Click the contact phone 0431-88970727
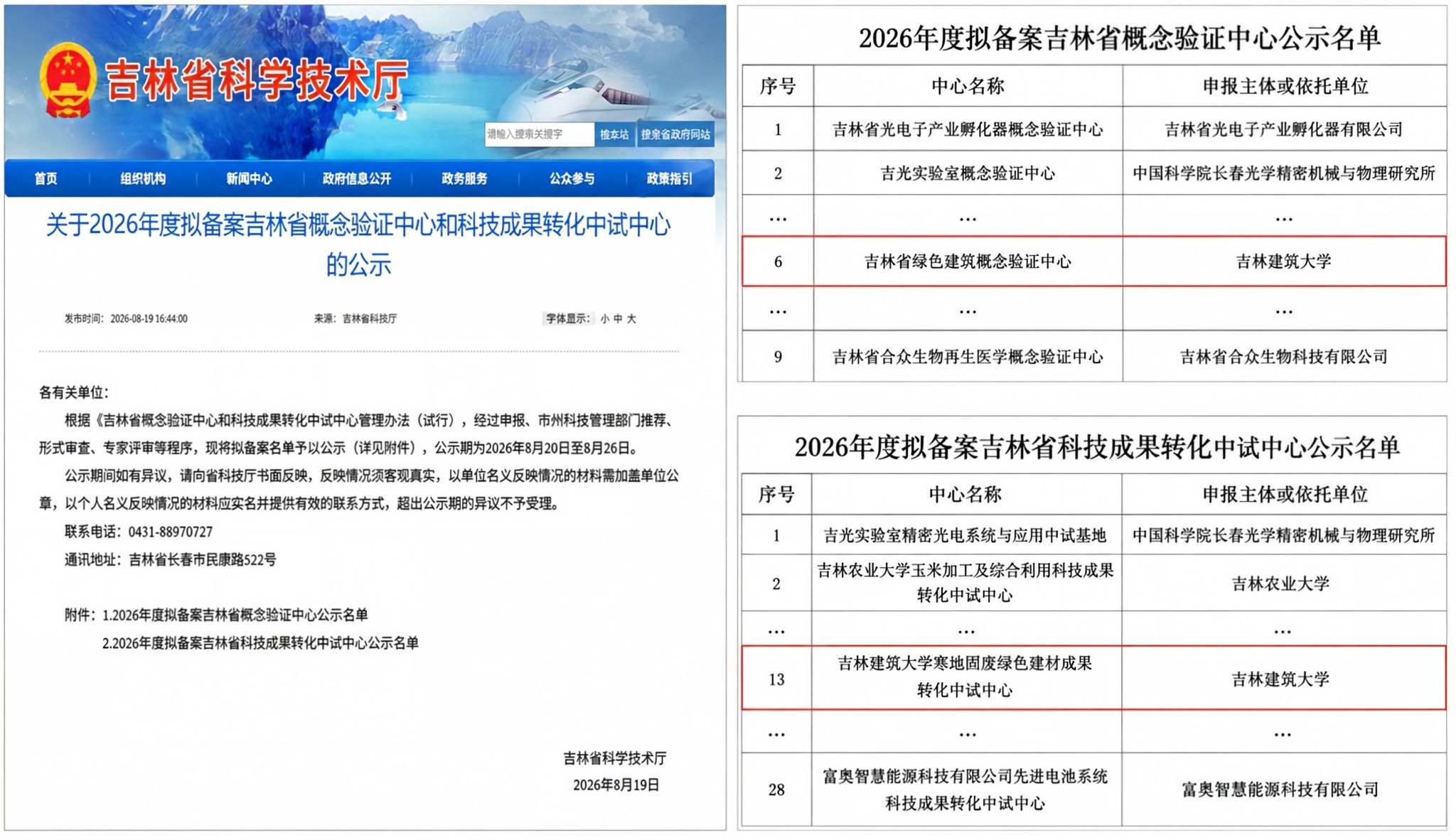 [x=170, y=532]
